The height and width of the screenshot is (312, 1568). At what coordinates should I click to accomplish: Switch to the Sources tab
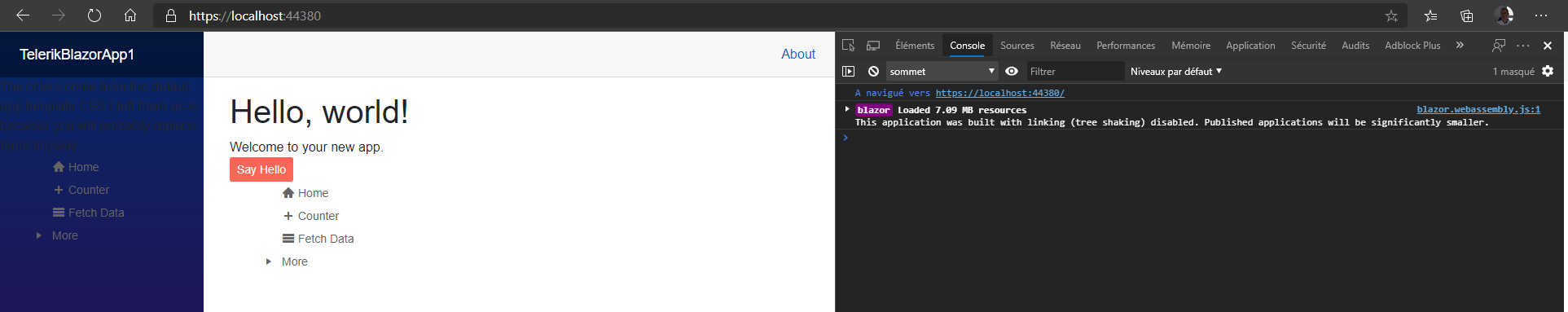coord(1017,46)
